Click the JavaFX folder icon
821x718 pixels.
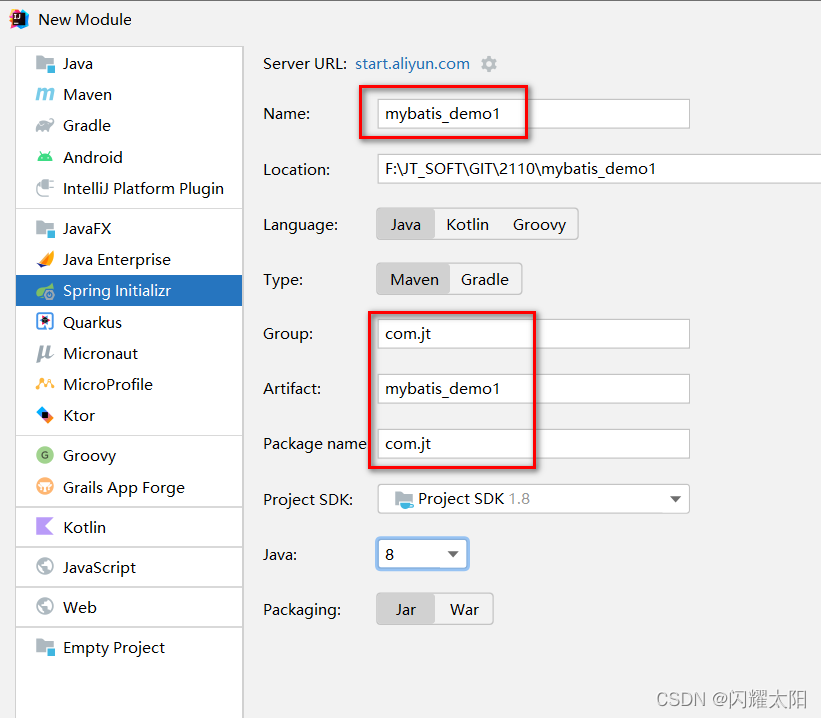coord(45,229)
